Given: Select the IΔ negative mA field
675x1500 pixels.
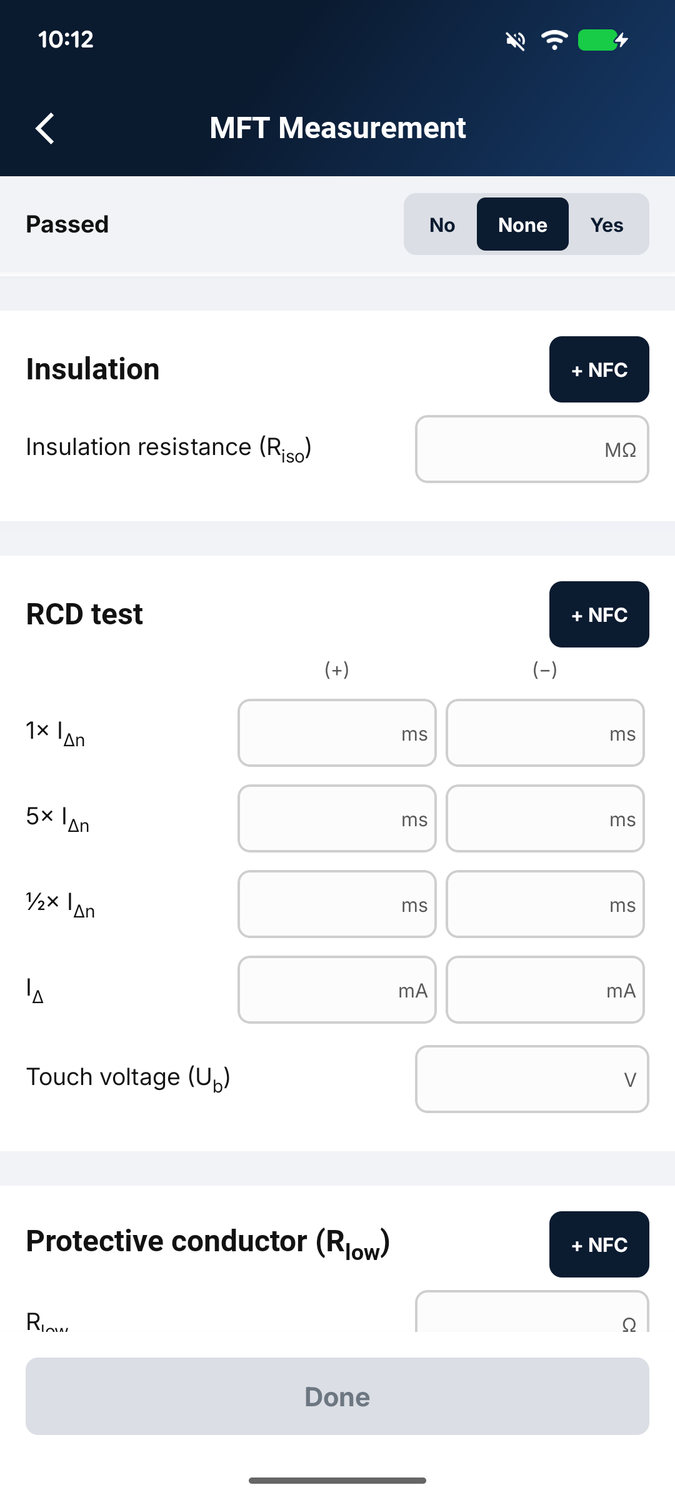Looking at the screenshot, I should click(x=545, y=990).
